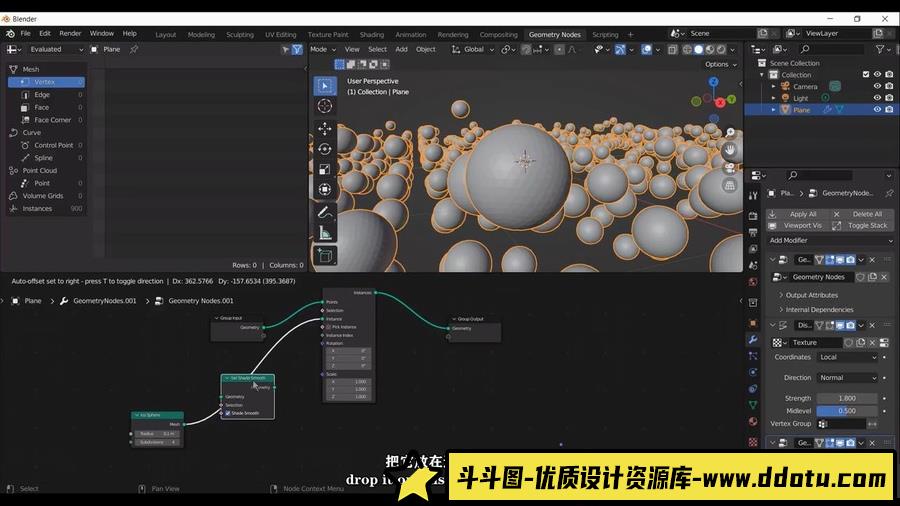Select the Rotate tool

[325, 149]
